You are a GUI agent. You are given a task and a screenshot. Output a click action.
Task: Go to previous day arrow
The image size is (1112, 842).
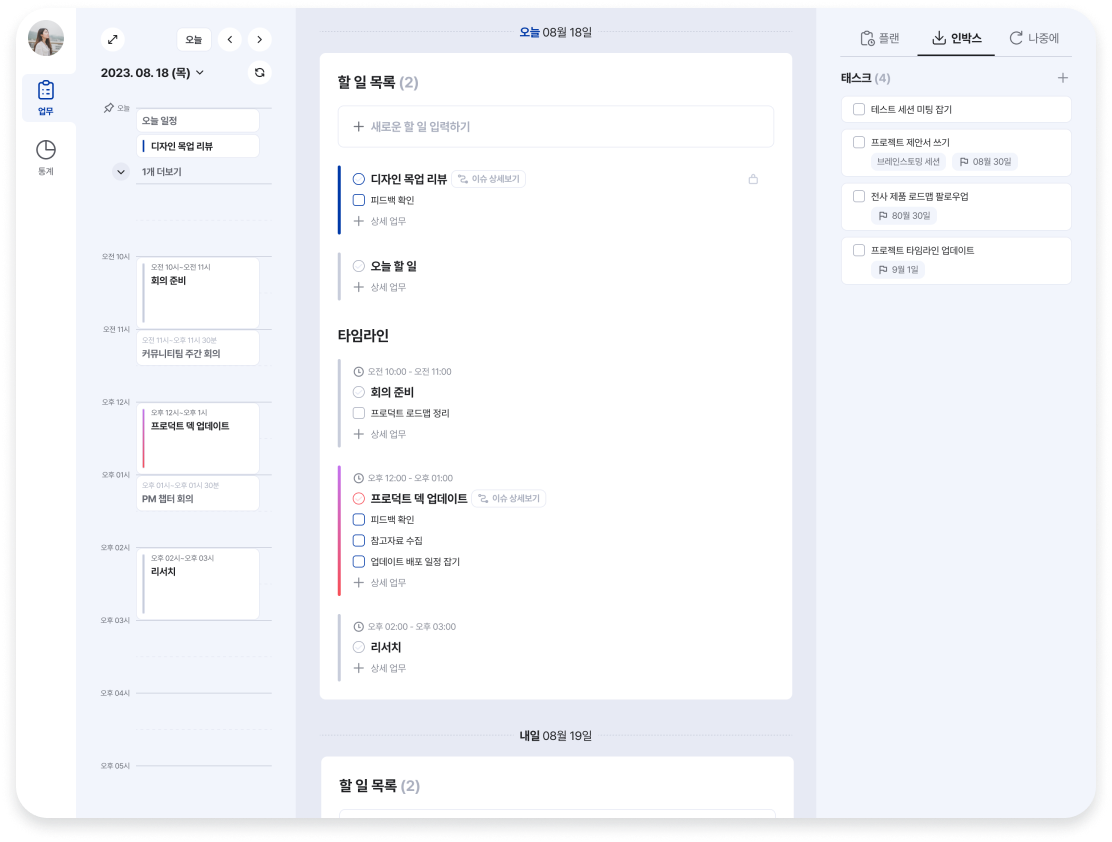(230, 40)
